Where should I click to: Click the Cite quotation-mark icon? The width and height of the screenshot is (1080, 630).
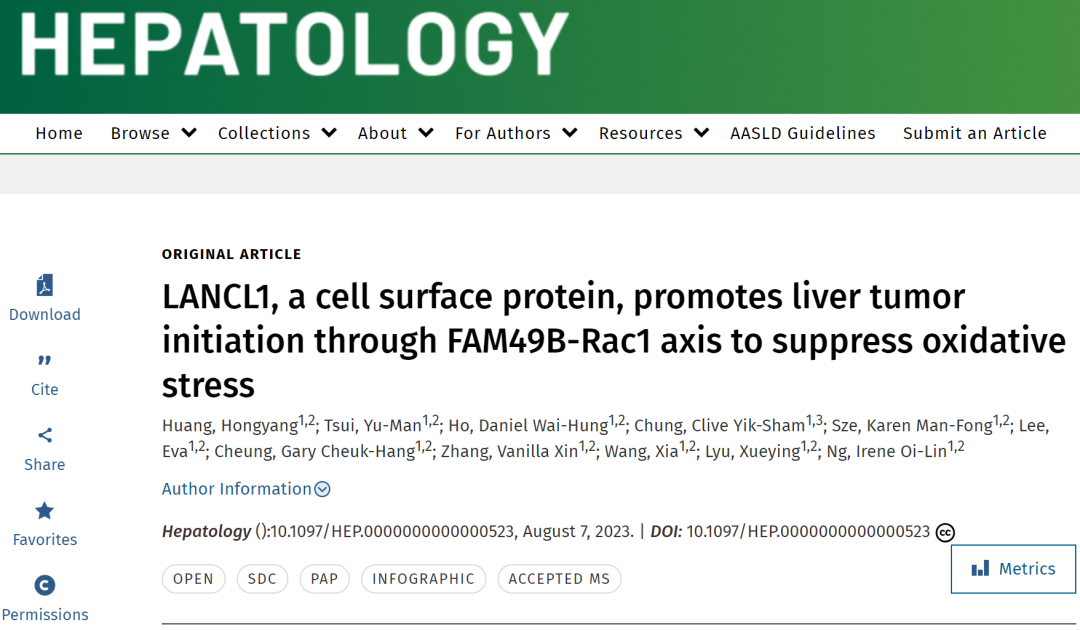coord(45,361)
